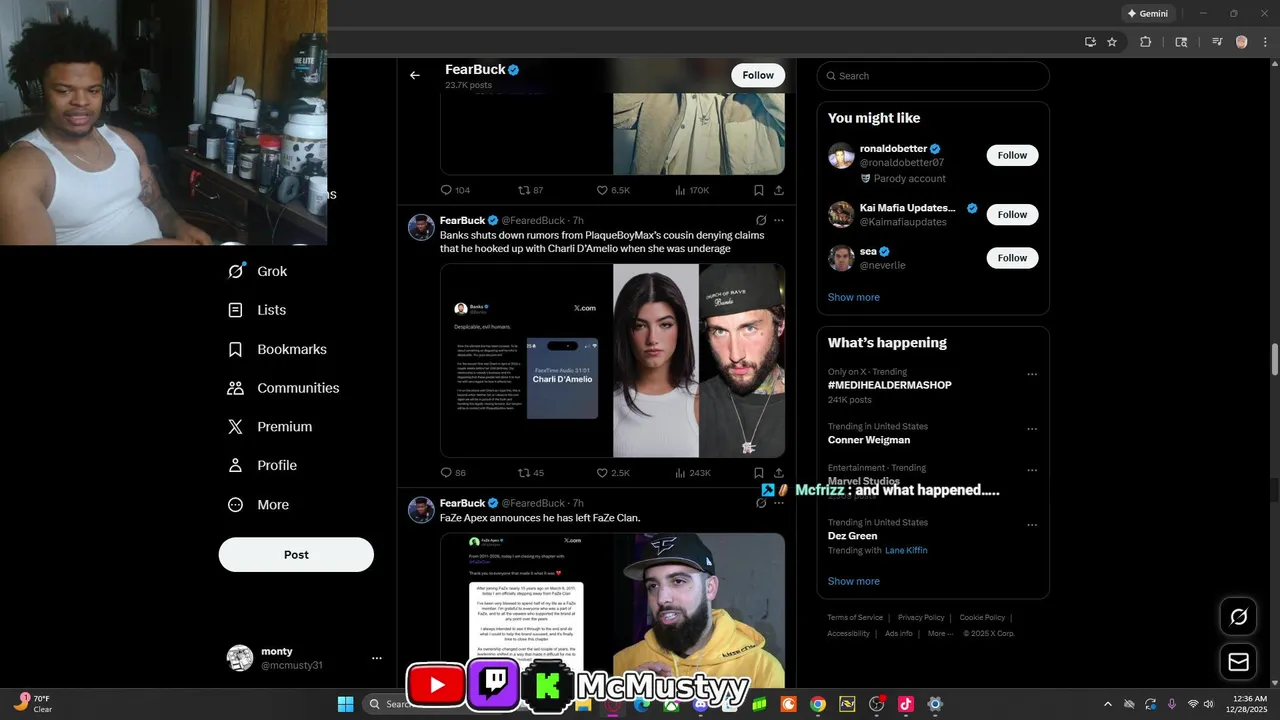View analytics of tweet with 243K views
Image resolution: width=1280 pixels, height=720 pixels.
click(692, 473)
